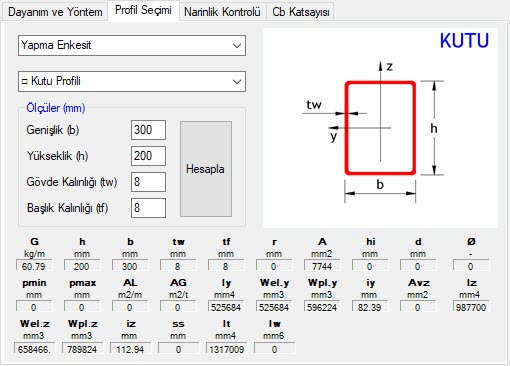Select the Wel.z value 658466

tap(35, 349)
